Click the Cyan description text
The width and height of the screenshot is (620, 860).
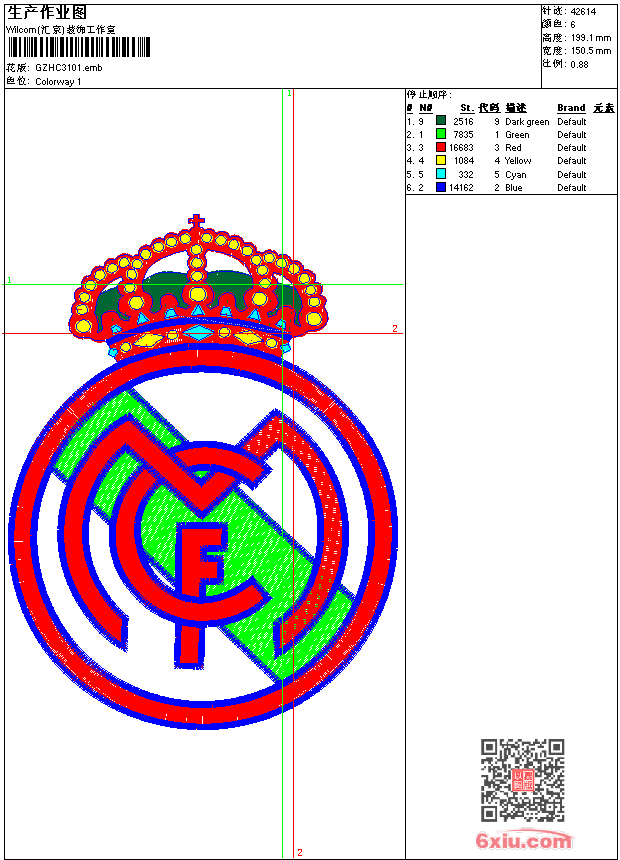click(516, 174)
